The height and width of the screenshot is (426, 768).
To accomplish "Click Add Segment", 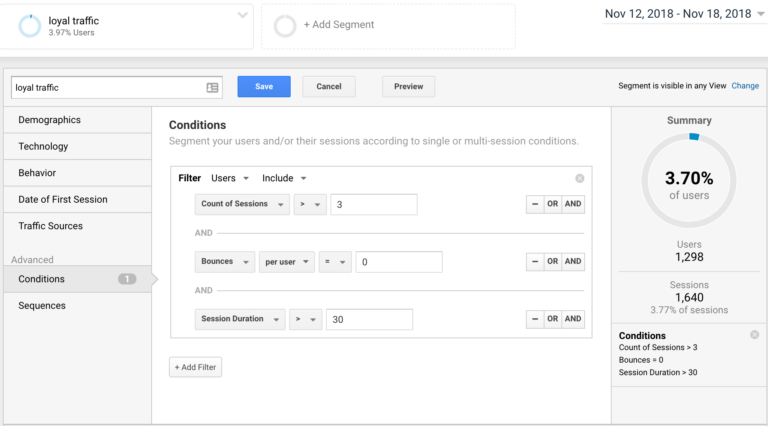I will tap(338, 24).
